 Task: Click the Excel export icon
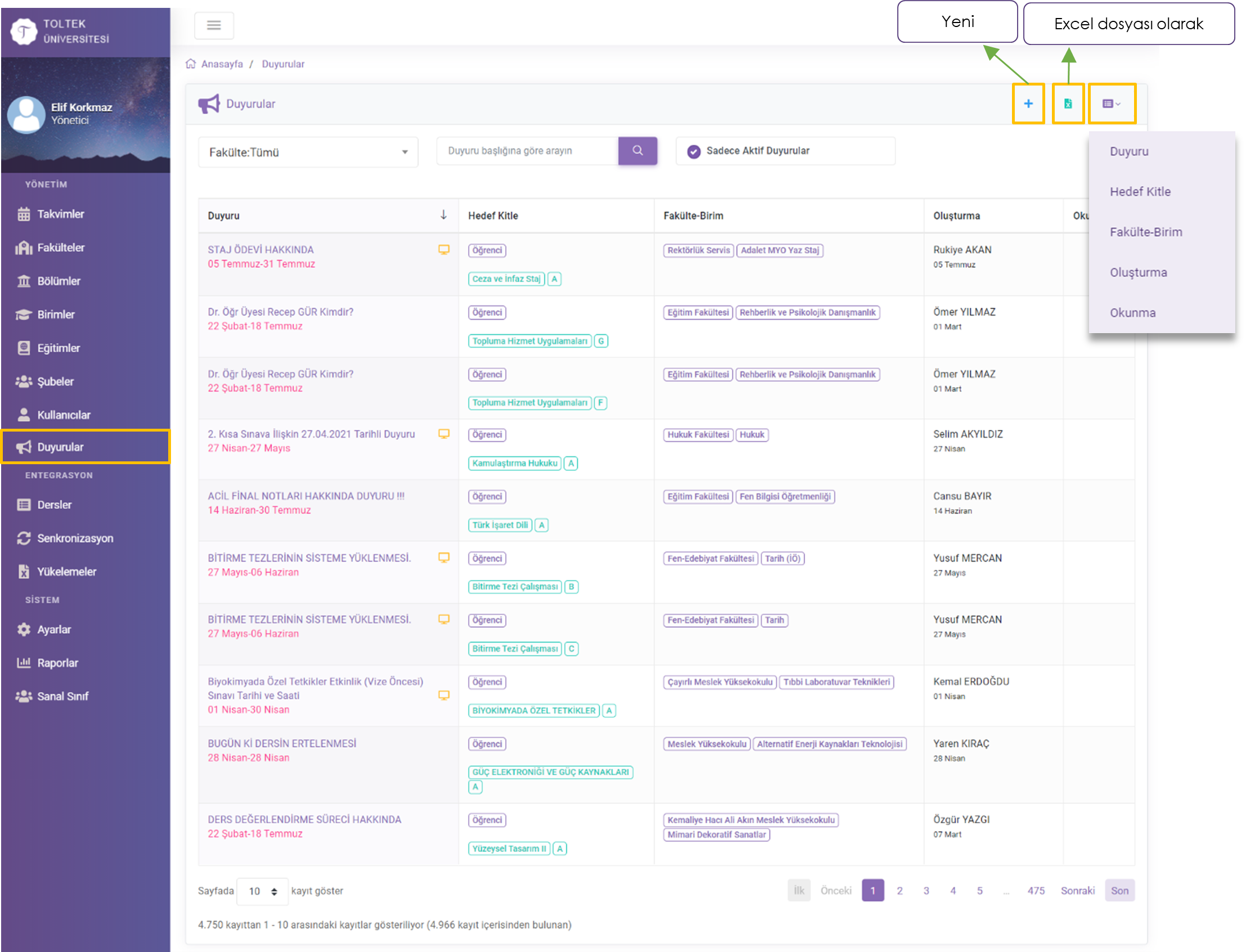[1068, 104]
